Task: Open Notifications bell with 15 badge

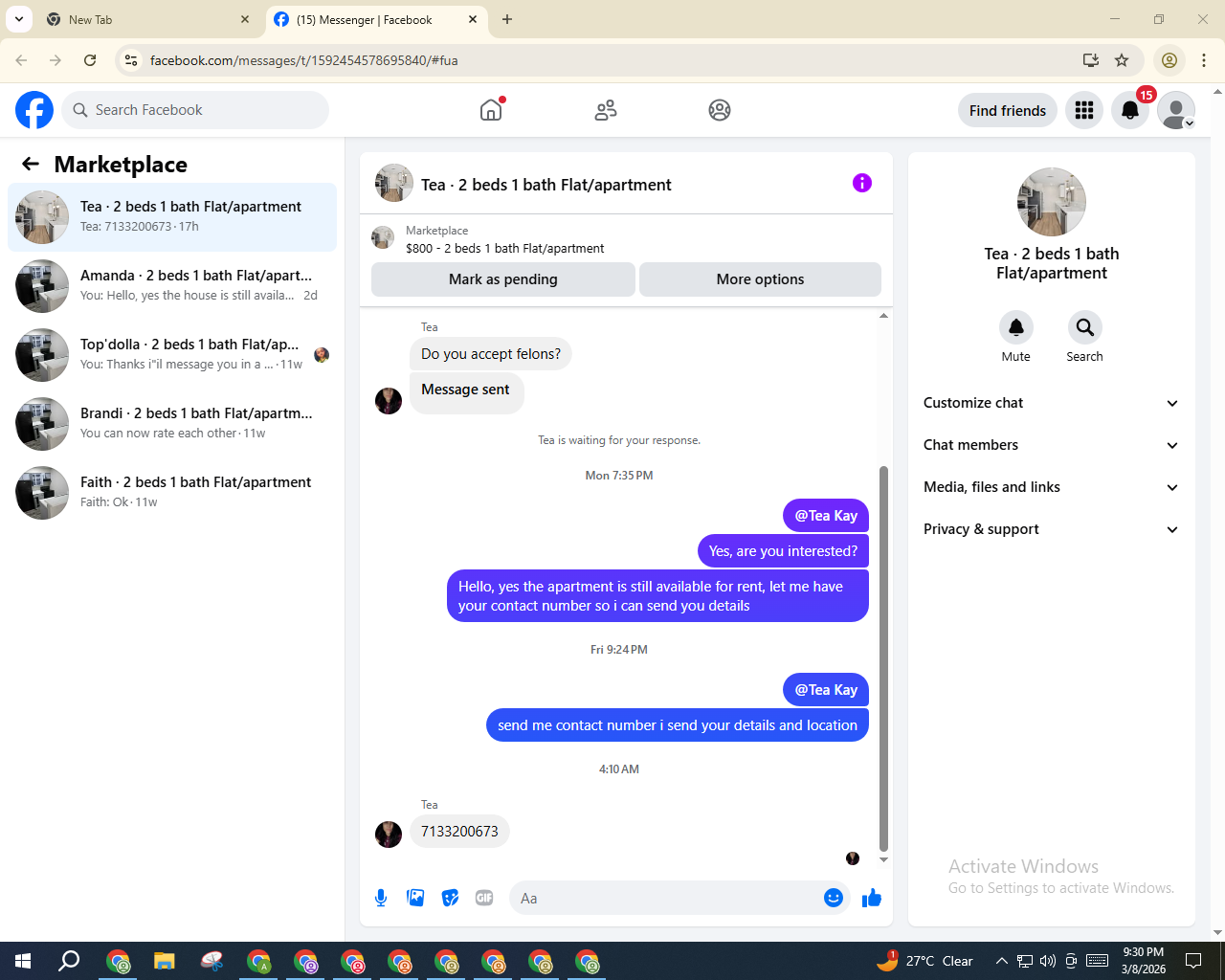Action: coord(1130,110)
